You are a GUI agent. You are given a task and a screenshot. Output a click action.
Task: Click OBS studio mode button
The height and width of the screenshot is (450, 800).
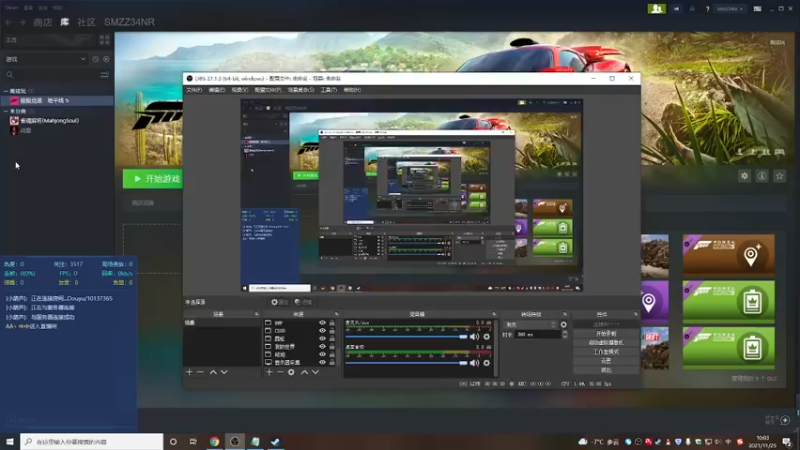coord(606,352)
